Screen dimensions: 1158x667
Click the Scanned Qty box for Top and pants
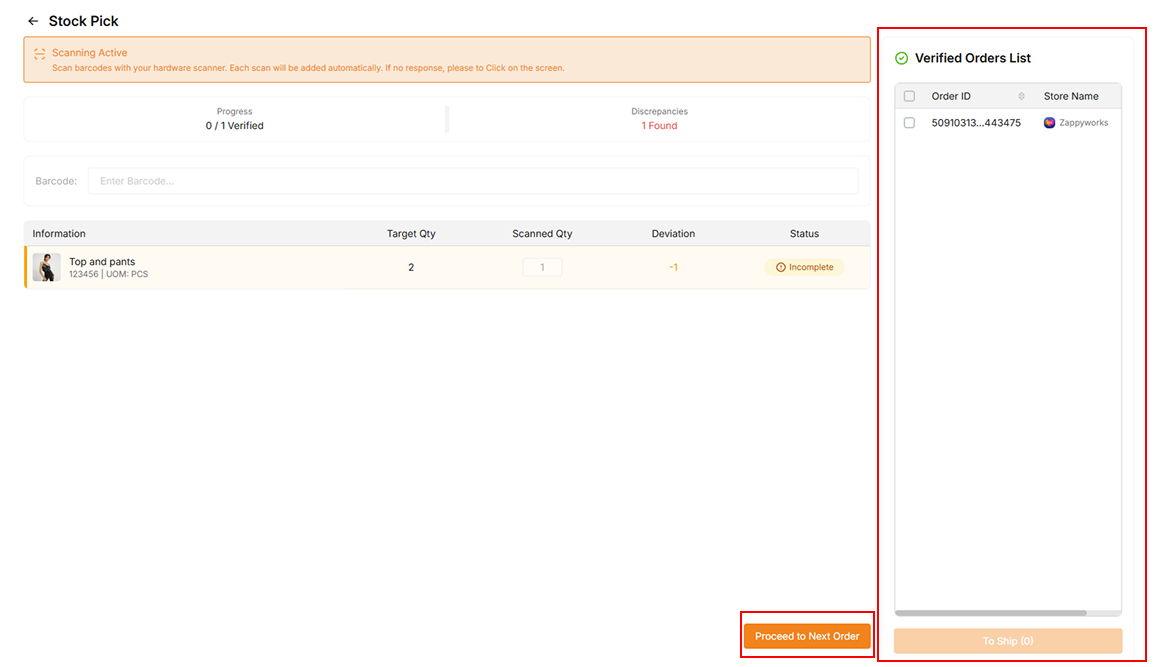tap(542, 267)
